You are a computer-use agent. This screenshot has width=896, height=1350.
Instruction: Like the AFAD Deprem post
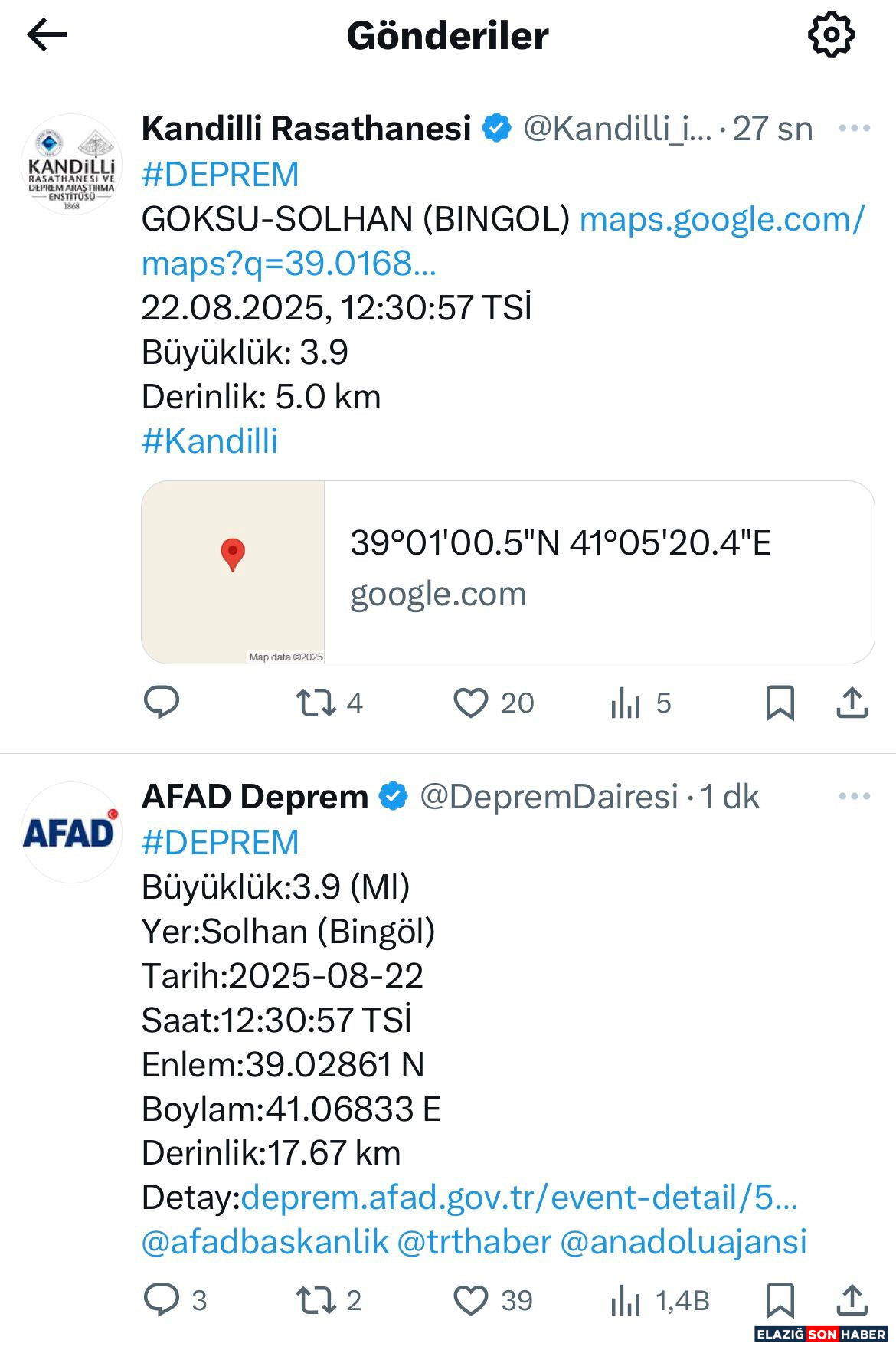471,1299
